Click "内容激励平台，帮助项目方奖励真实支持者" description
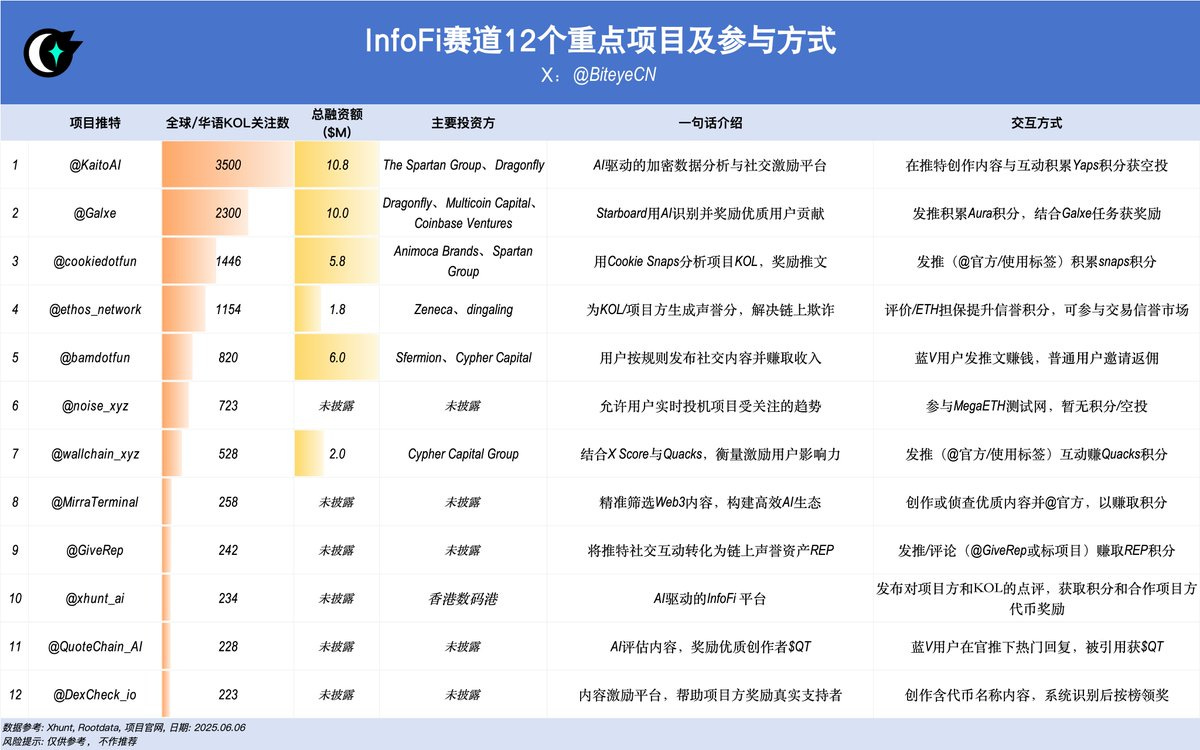Image resolution: width=1200 pixels, height=750 pixels. click(710, 694)
